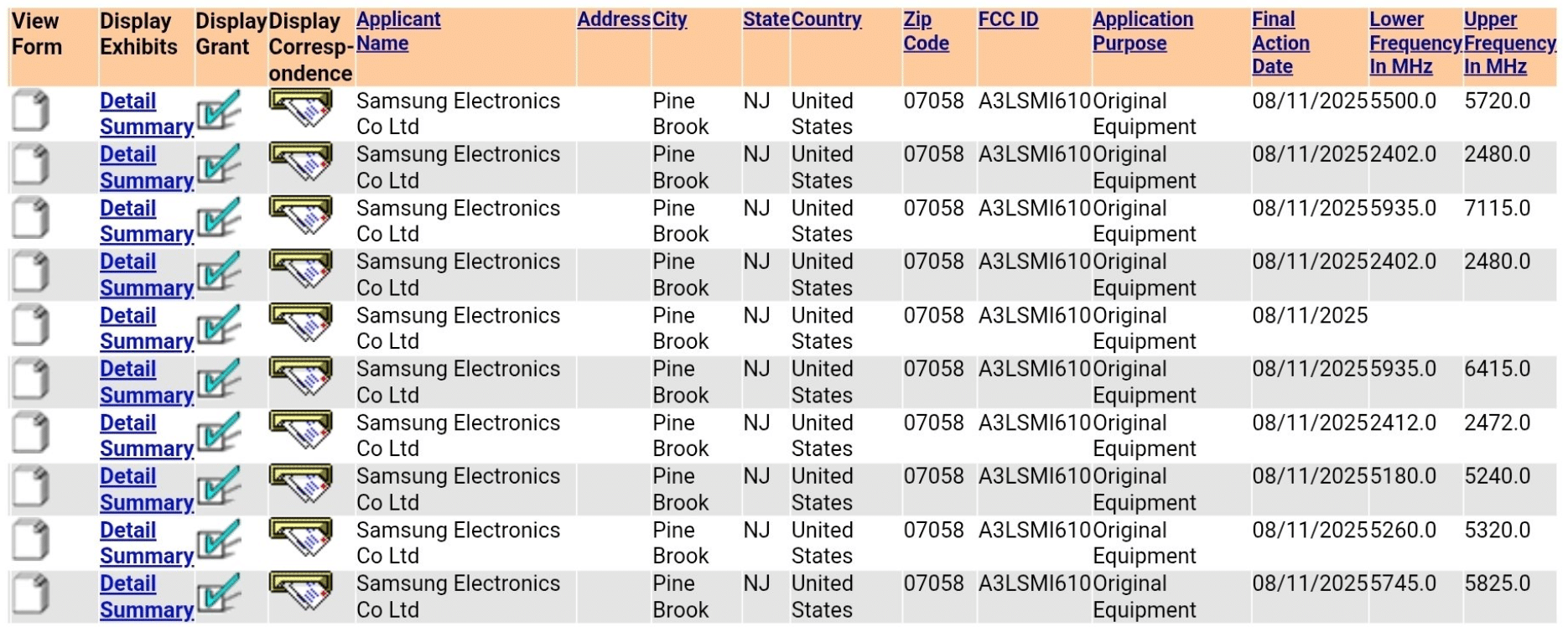Open Summary link for 5180.0–5240.0 row

pos(146,503)
